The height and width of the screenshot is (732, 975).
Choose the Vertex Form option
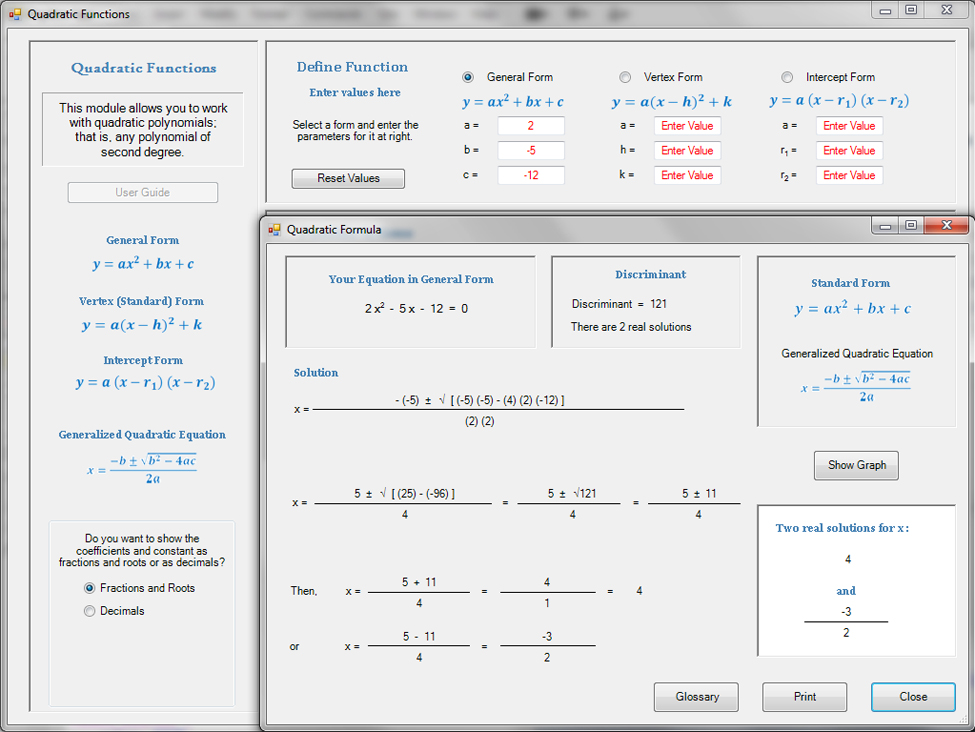pos(625,77)
